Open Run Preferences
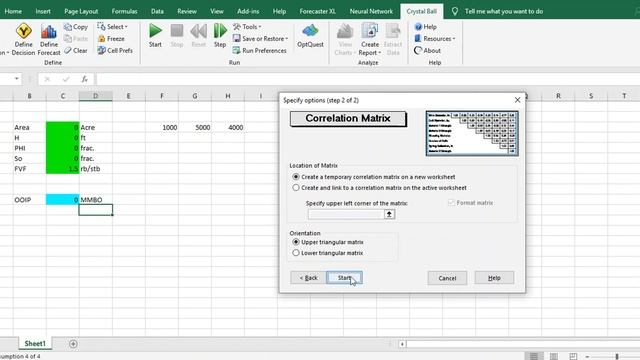The image size is (640, 360). coord(260,51)
